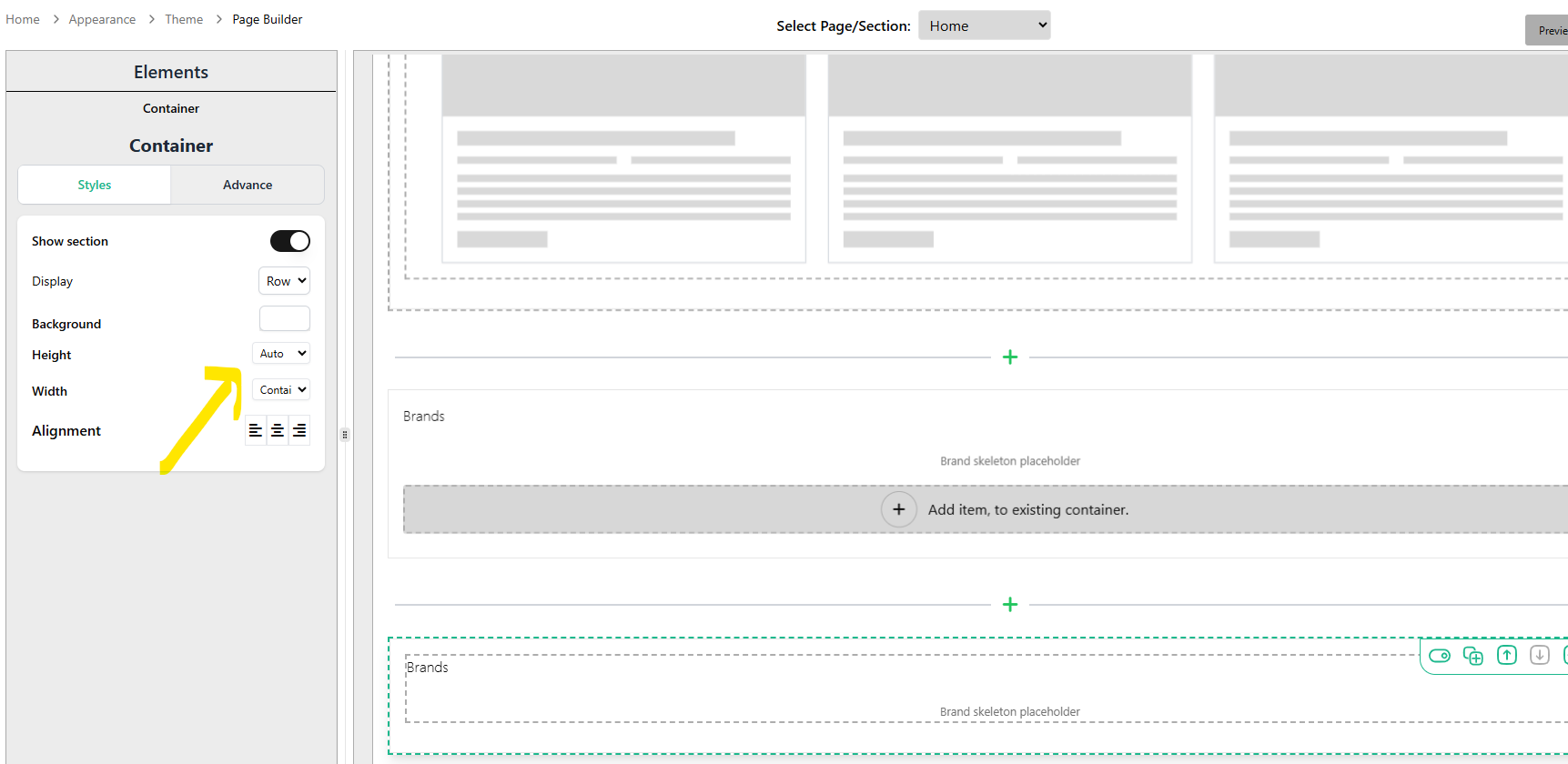Toggle visibility icon in selected section toolbar

(x=1440, y=656)
